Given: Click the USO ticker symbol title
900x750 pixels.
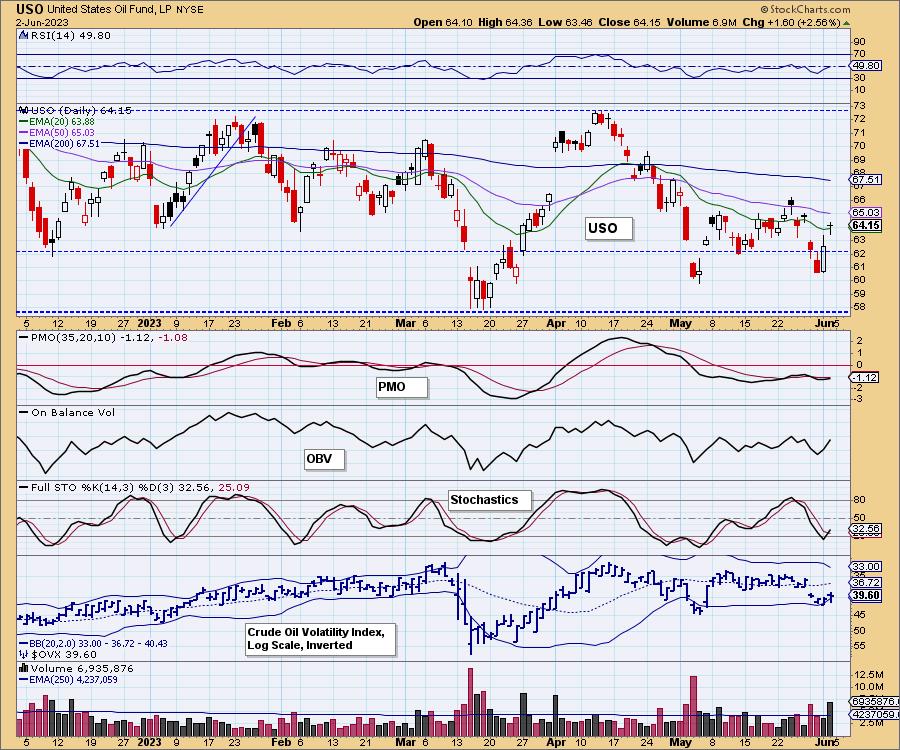Looking at the screenshot, I should click(x=30, y=9).
